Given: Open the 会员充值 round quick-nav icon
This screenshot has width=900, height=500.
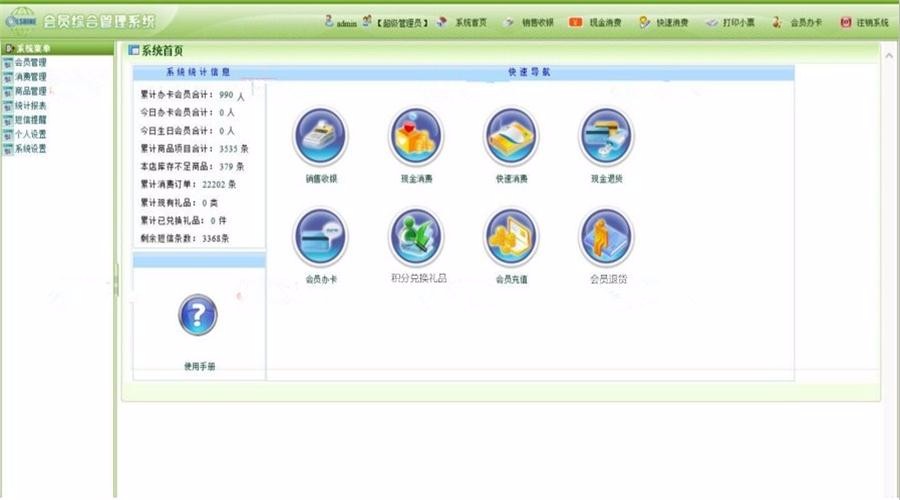Looking at the screenshot, I should [511, 237].
